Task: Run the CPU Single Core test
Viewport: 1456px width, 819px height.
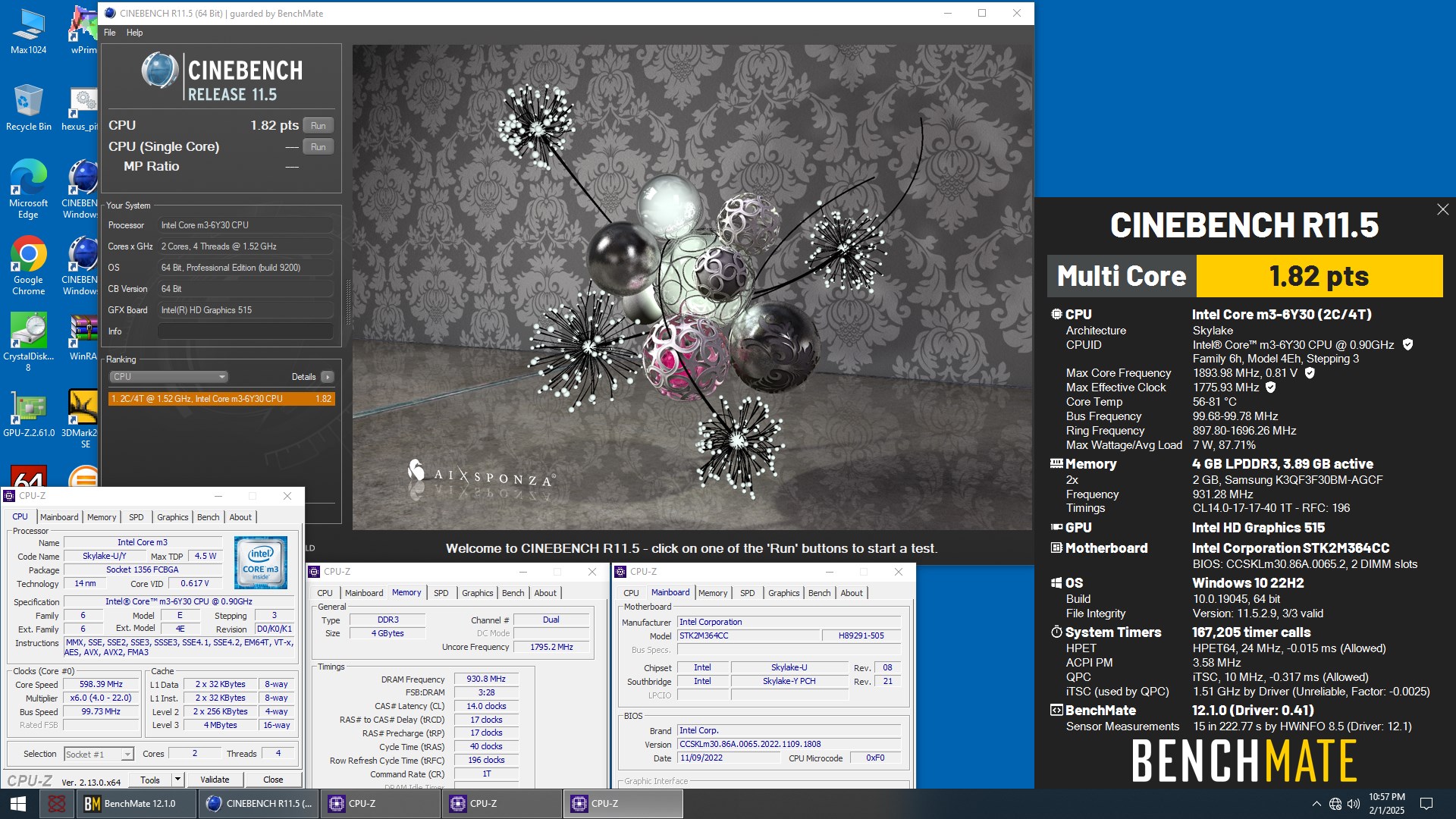Action: [318, 147]
